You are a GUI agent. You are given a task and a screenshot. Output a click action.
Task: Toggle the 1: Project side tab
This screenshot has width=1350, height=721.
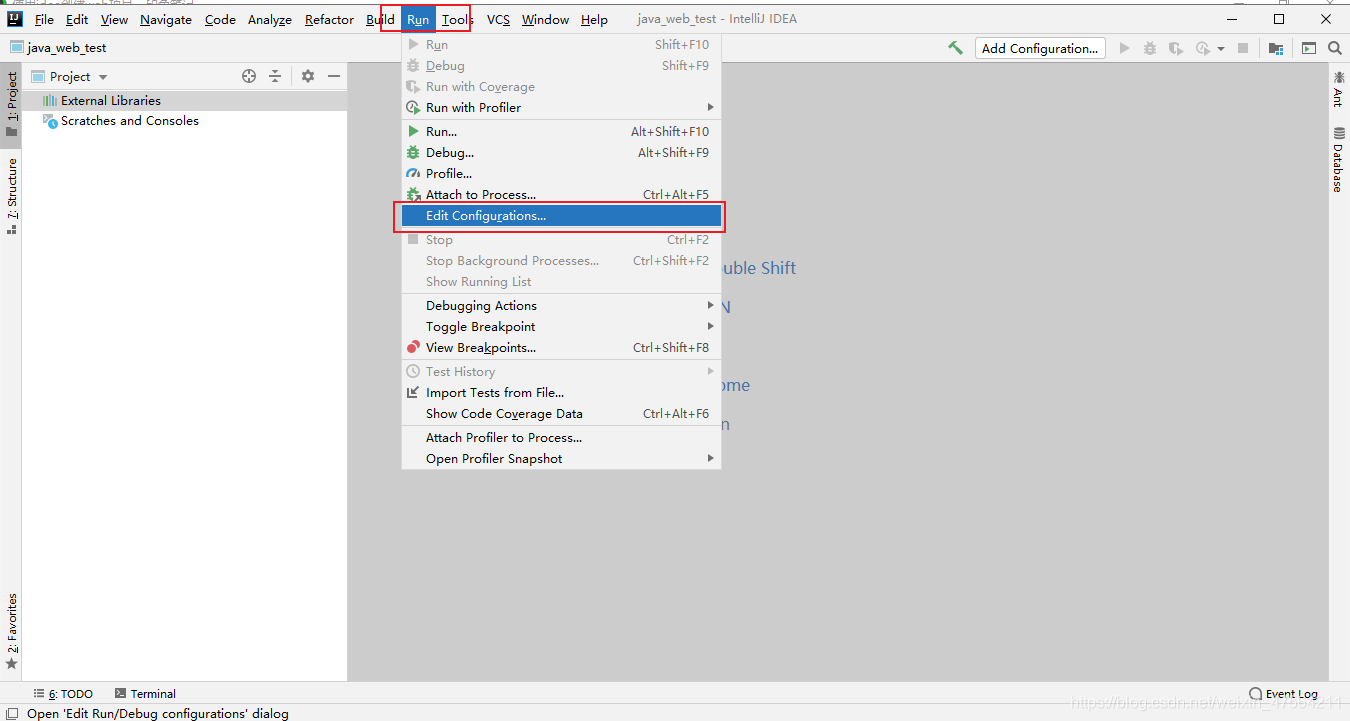(11, 105)
